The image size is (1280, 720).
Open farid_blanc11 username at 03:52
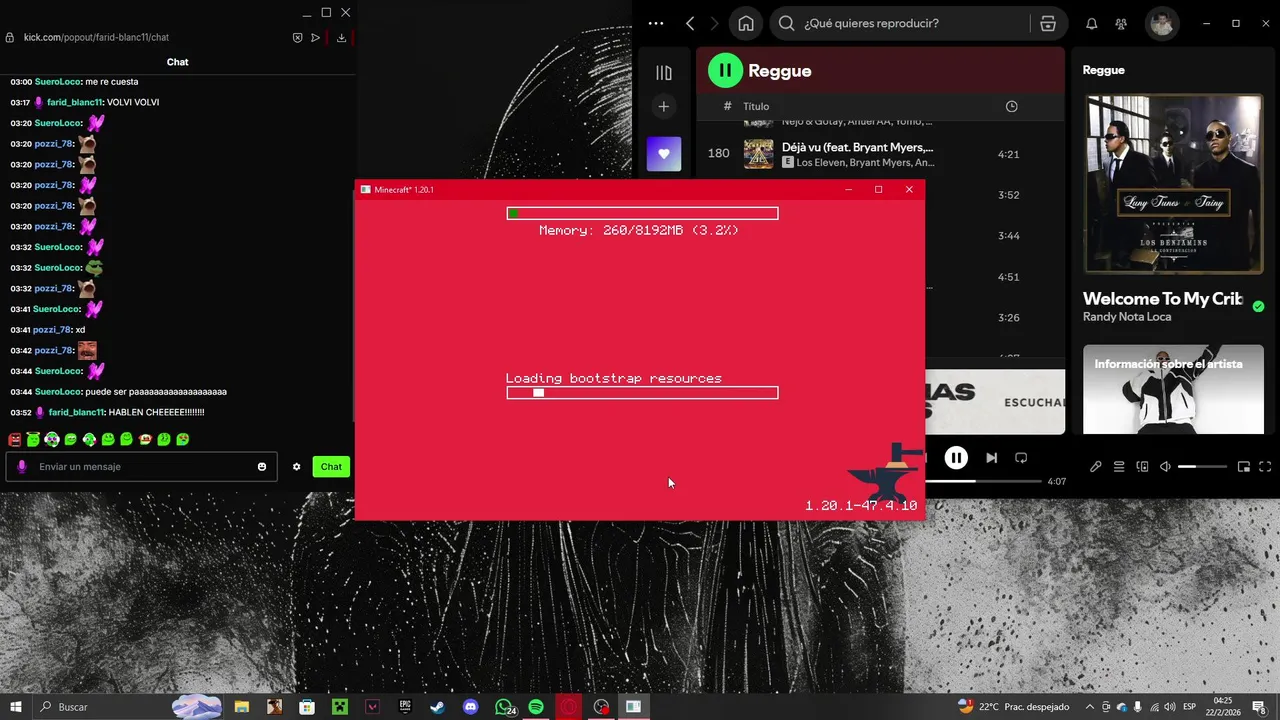[76, 412]
